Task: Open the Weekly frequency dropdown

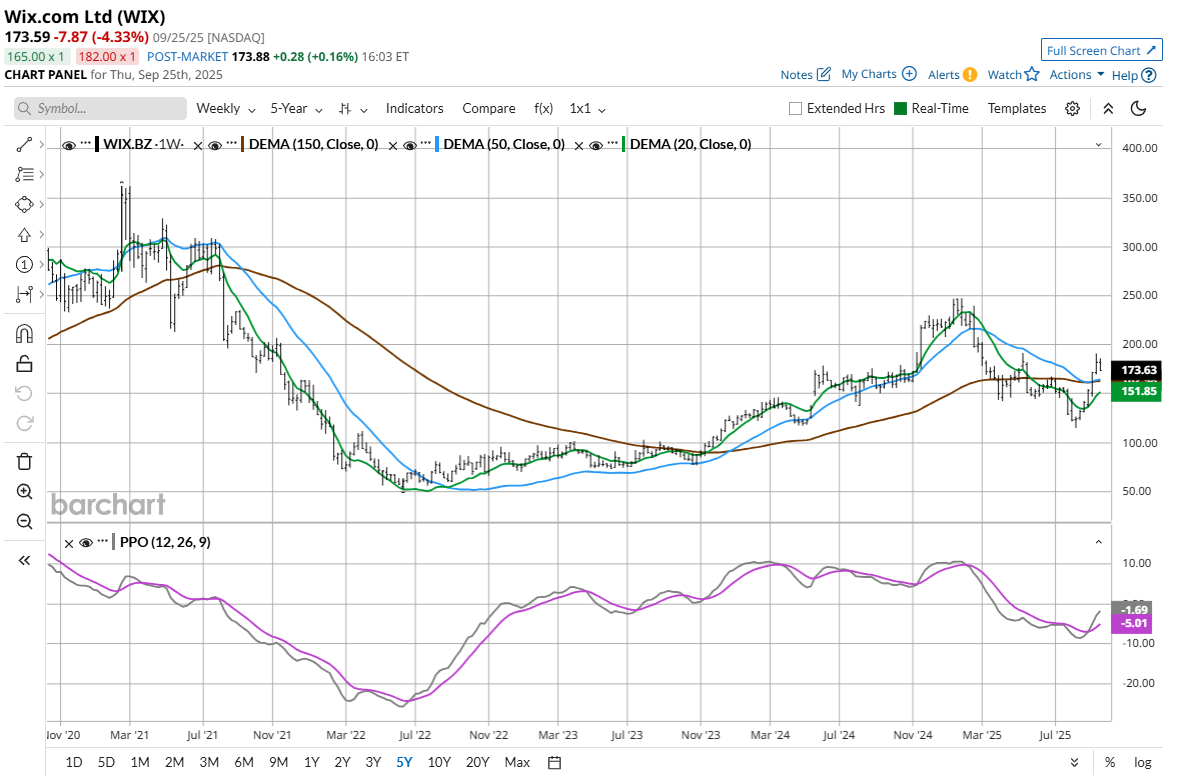Action: [224, 108]
